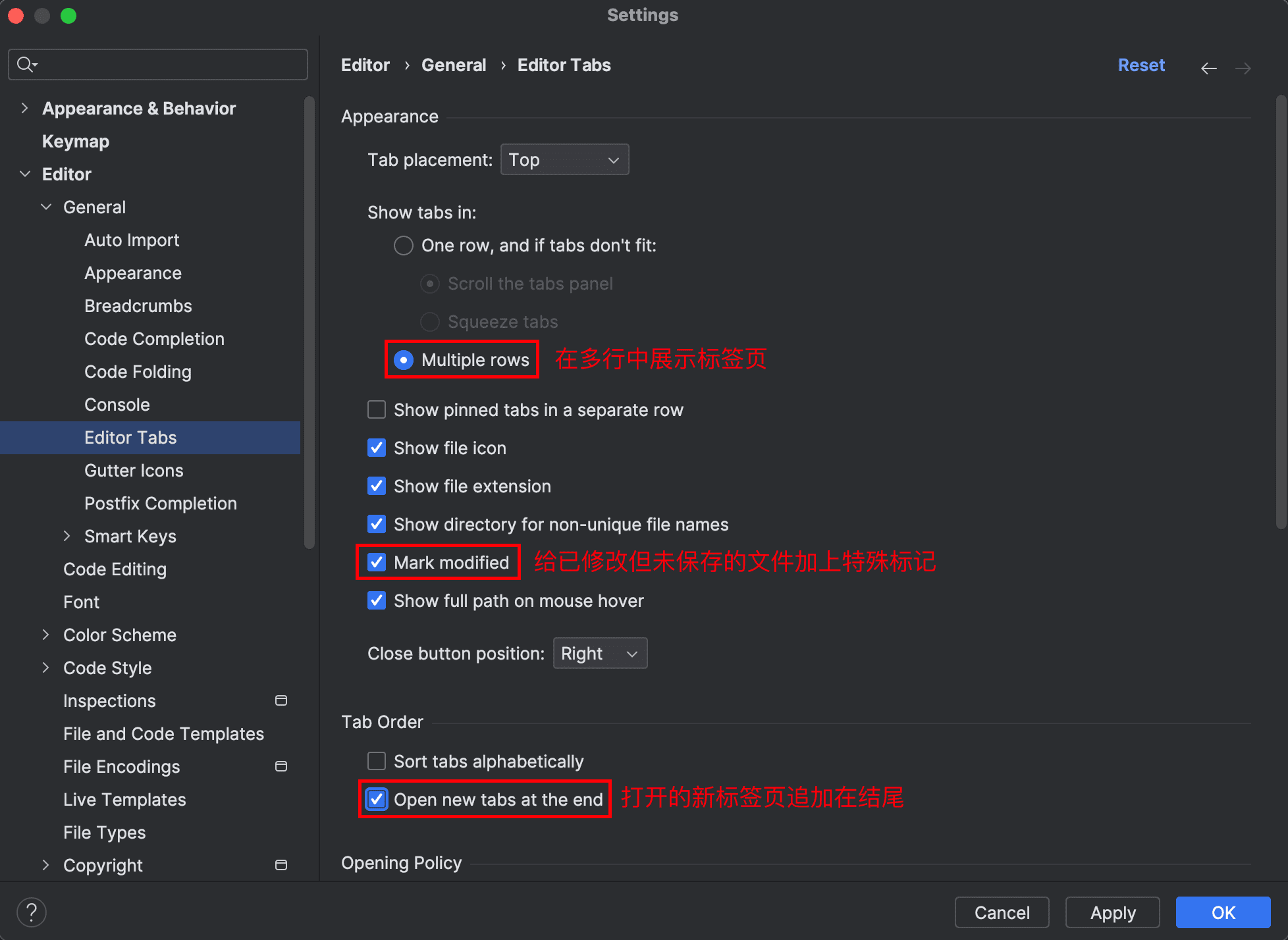Go forward using the right arrow icon
This screenshot has height=940, width=1288.
click(x=1243, y=68)
